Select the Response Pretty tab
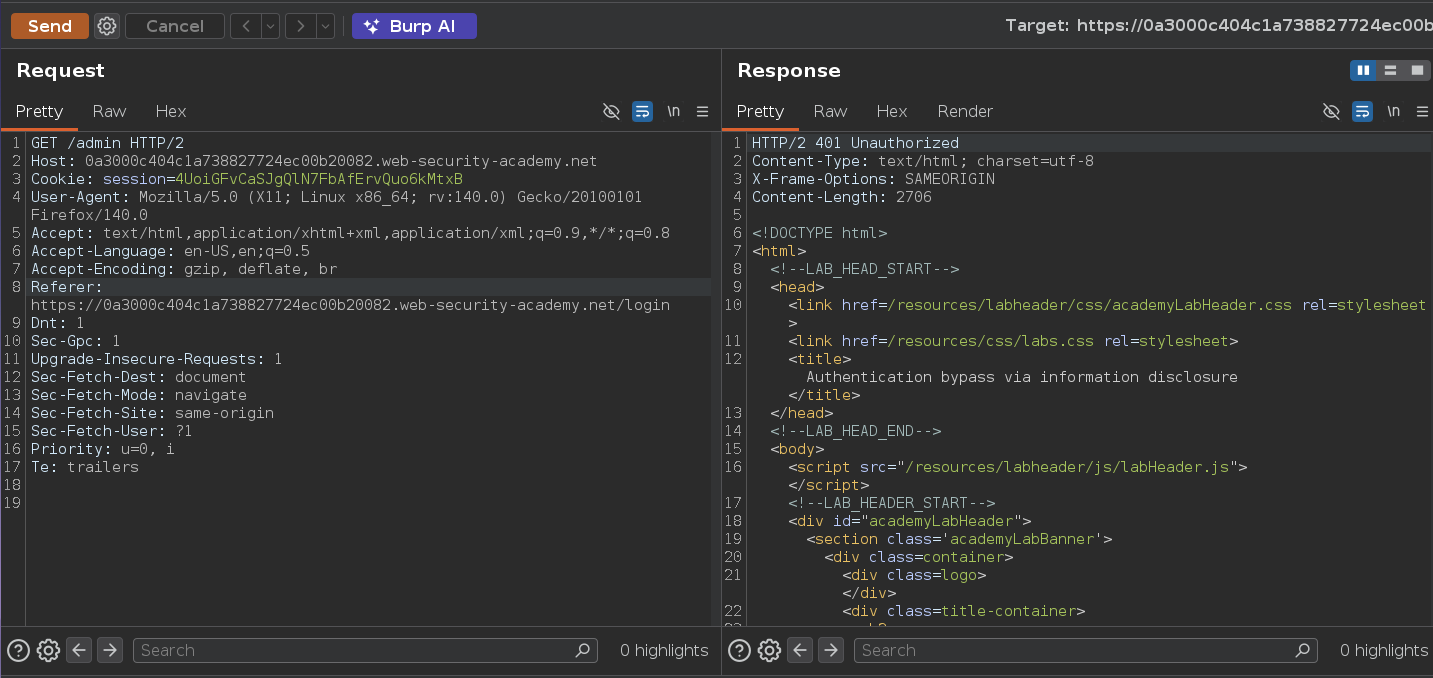The image size is (1433, 678). pos(759,111)
